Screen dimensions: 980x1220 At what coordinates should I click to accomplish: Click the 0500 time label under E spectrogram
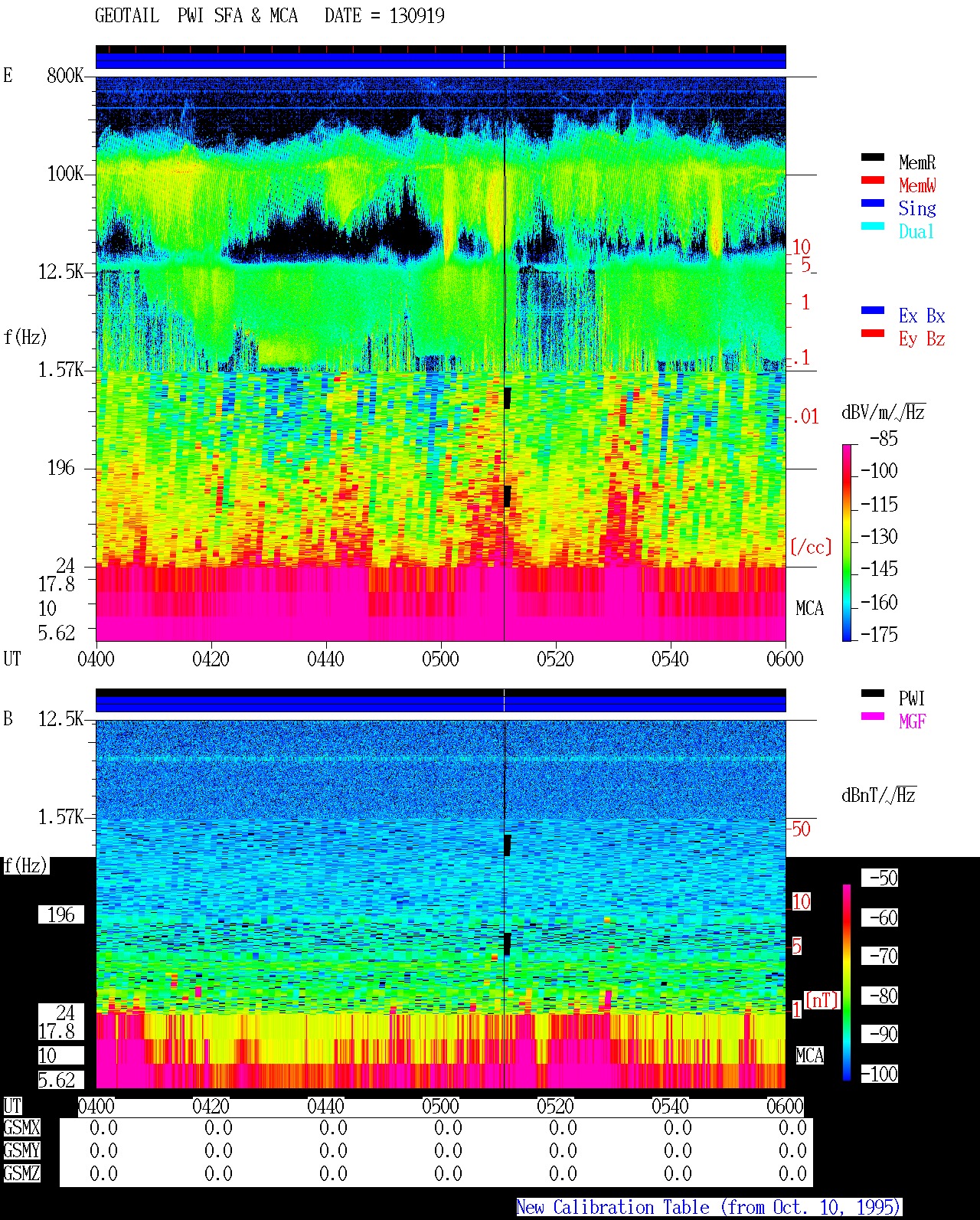click(440, 659)
